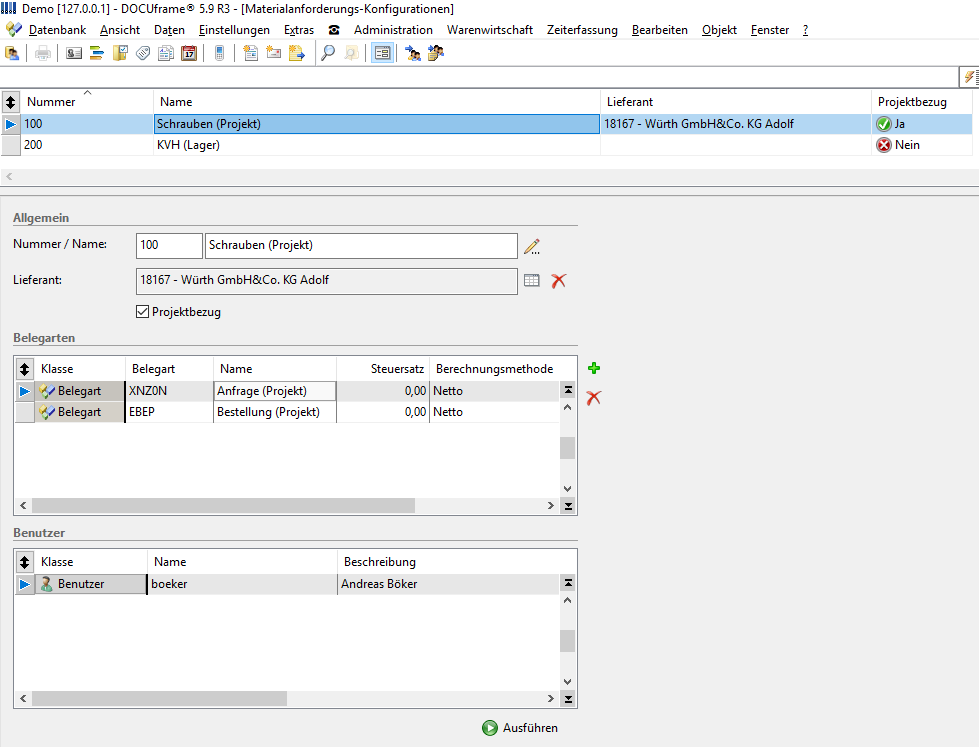979x747 pixels.
Task: Click the Belegarten horizontal scrollbar thumb
Action: tap(224, 505)
